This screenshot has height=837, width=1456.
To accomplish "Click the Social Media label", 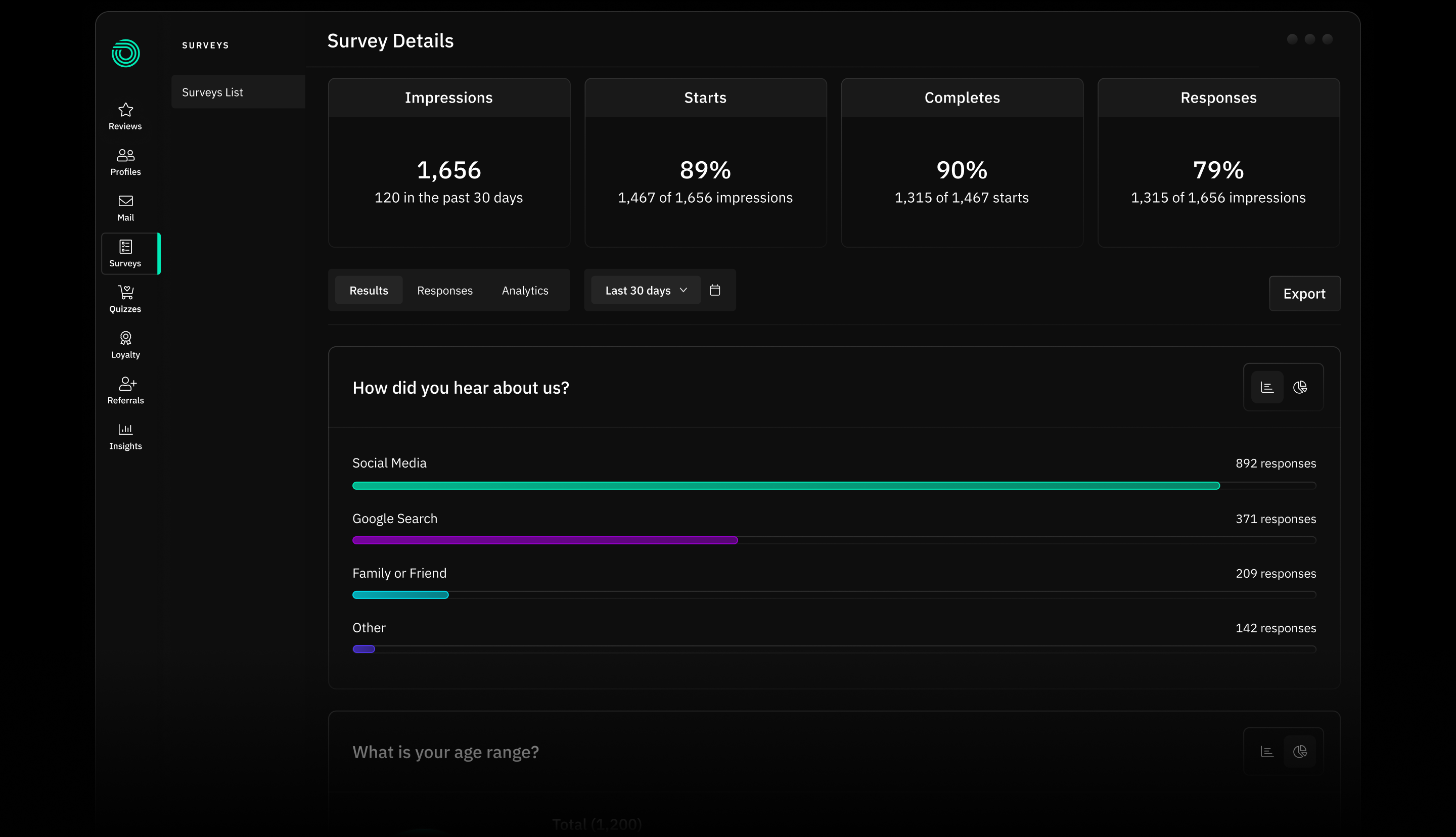I will [389, 463].
